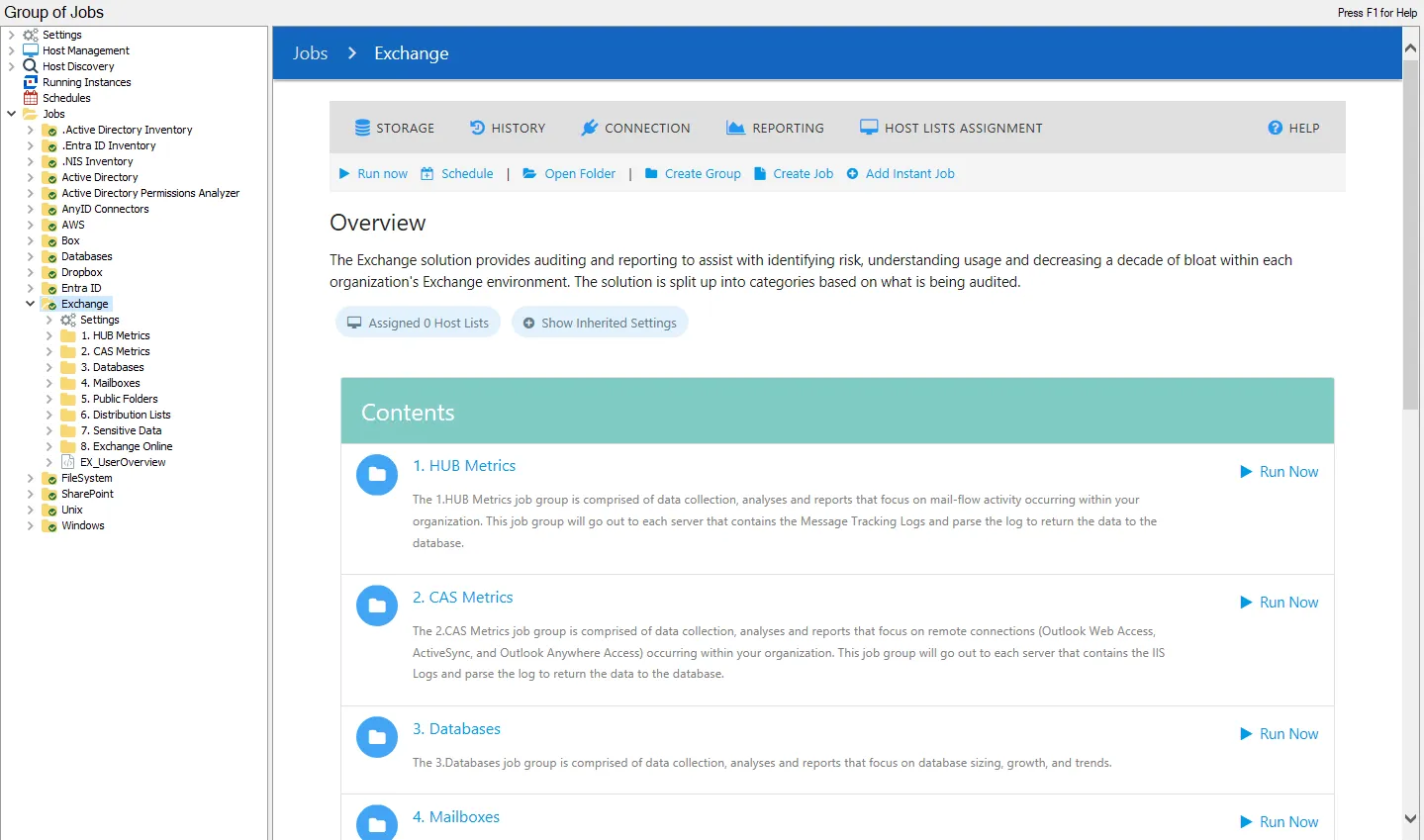Click the Schedule calendar icon in action bar

click(x=427, y=174)
